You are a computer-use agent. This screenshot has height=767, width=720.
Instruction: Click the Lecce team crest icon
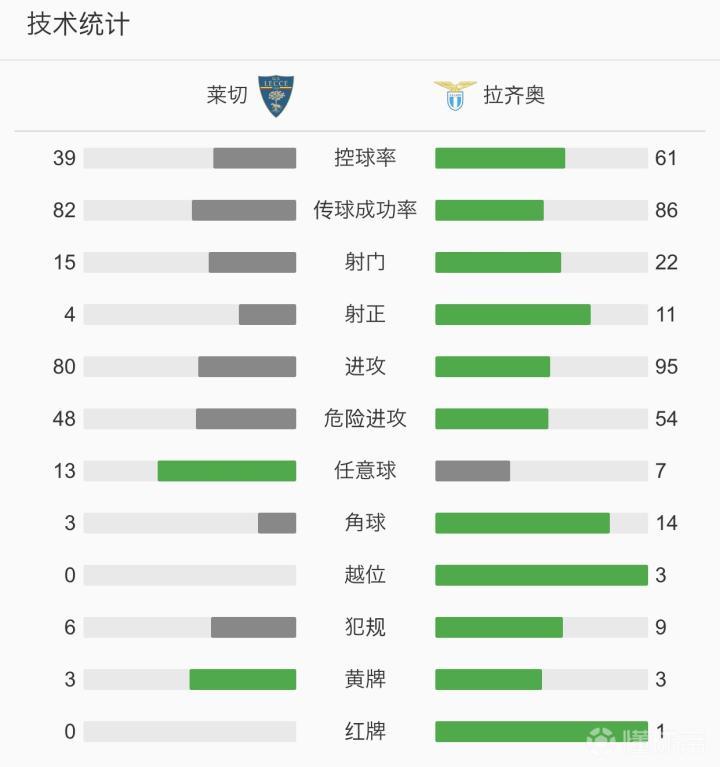click(276, 96)
